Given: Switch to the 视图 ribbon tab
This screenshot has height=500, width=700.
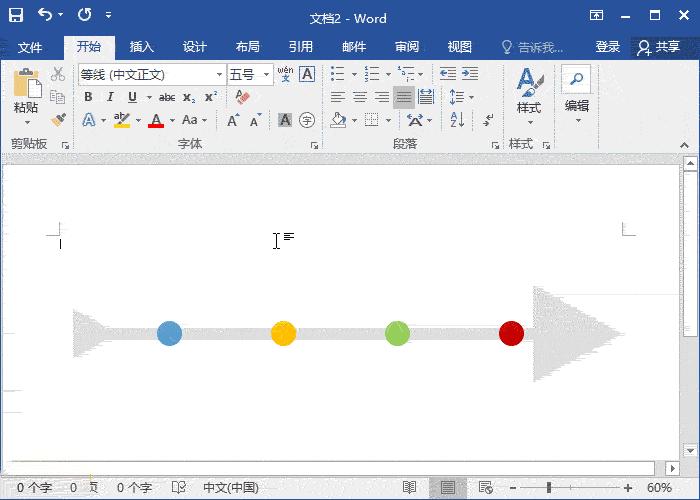Looking at the screenshot, I should click(459, 47).
